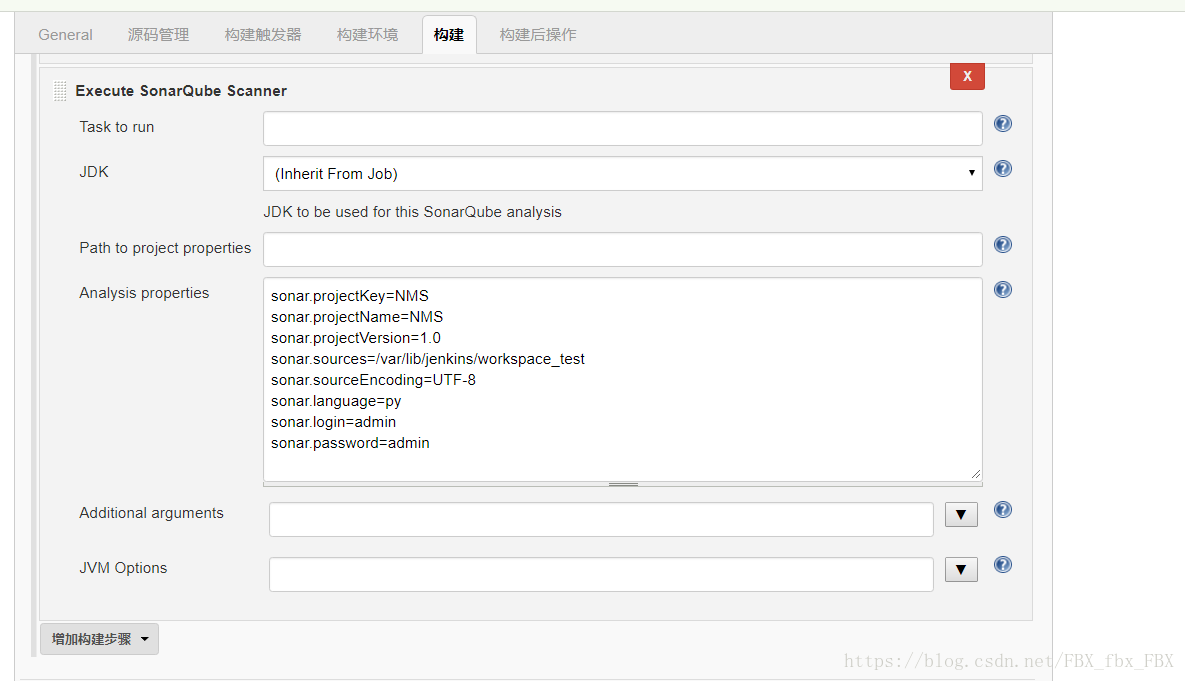Open help for Analysis properties
Viewport: 1185px width, 681px height.
(x=1003, y=289)
